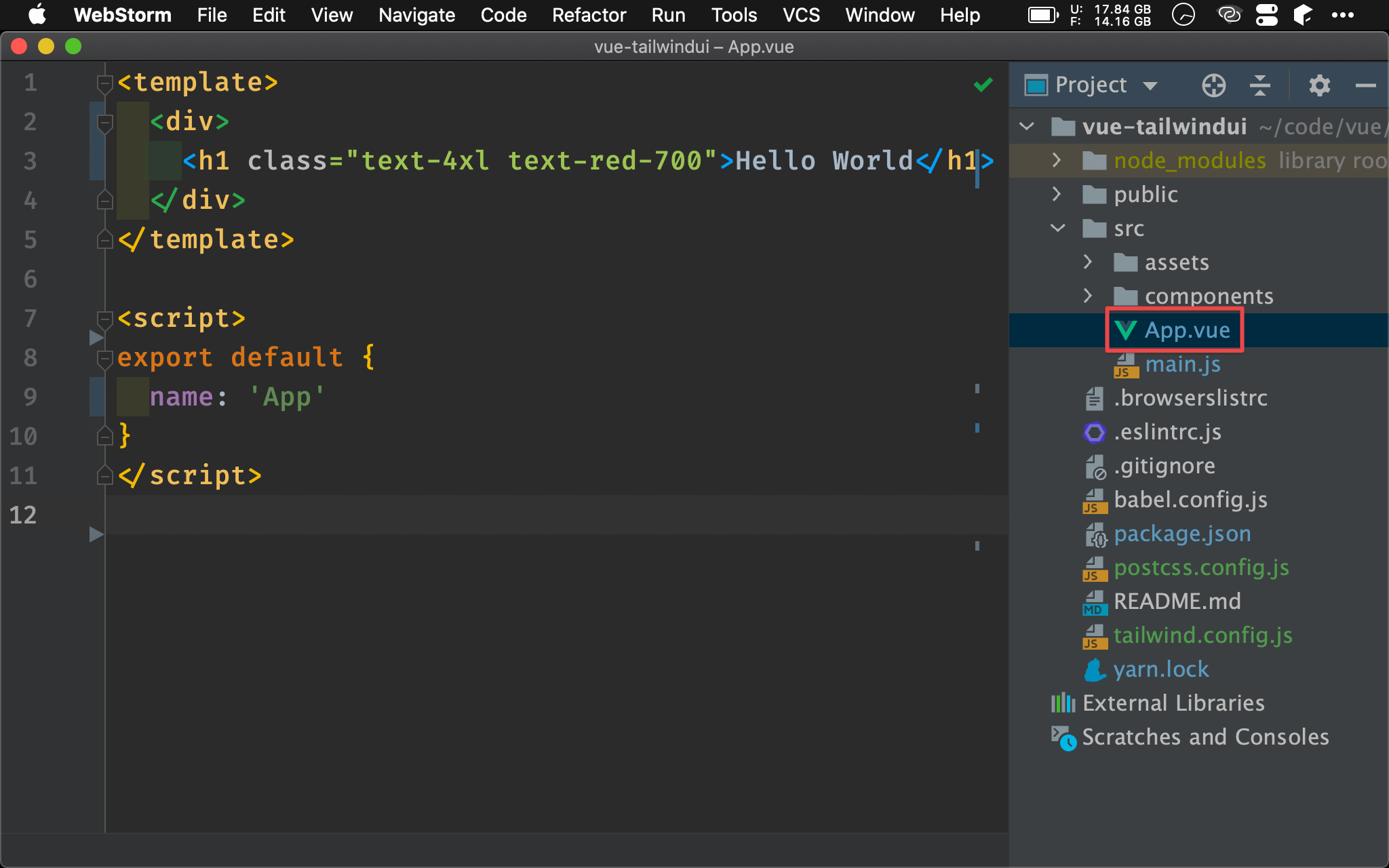Click the 'App' string on line 9

288,397
